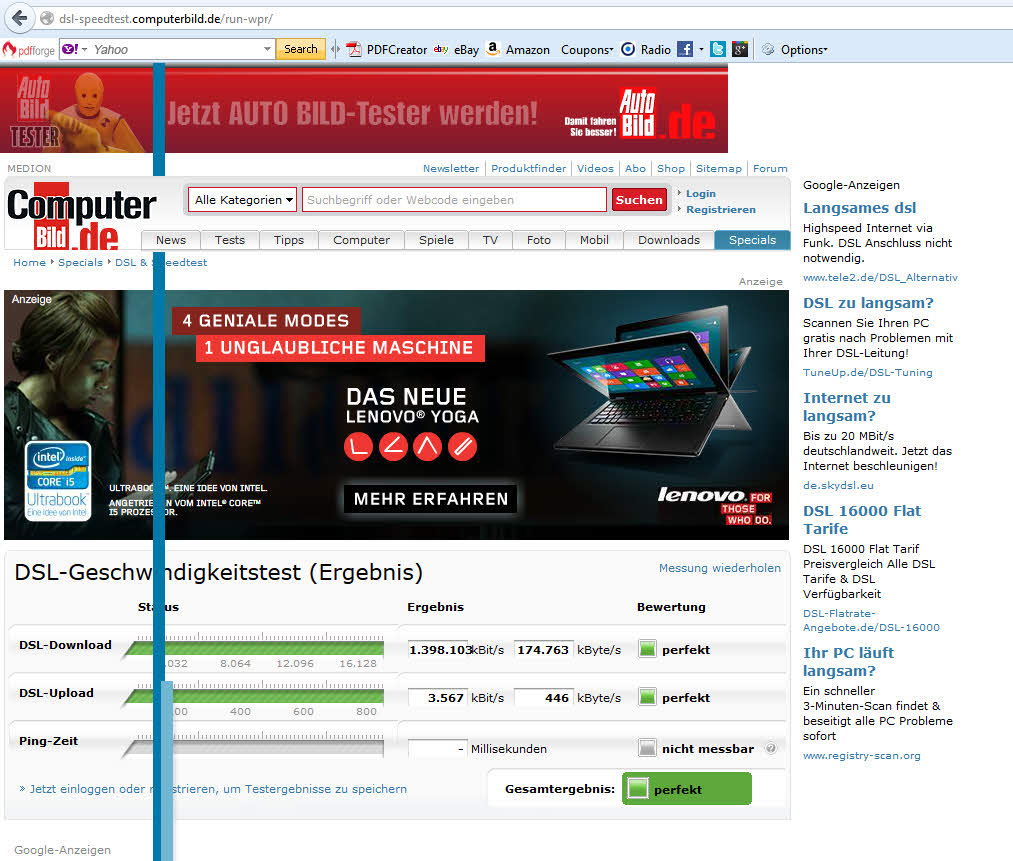Open PDFCreator from the toolbar
Screen dimensions: 1013x861
386,50
